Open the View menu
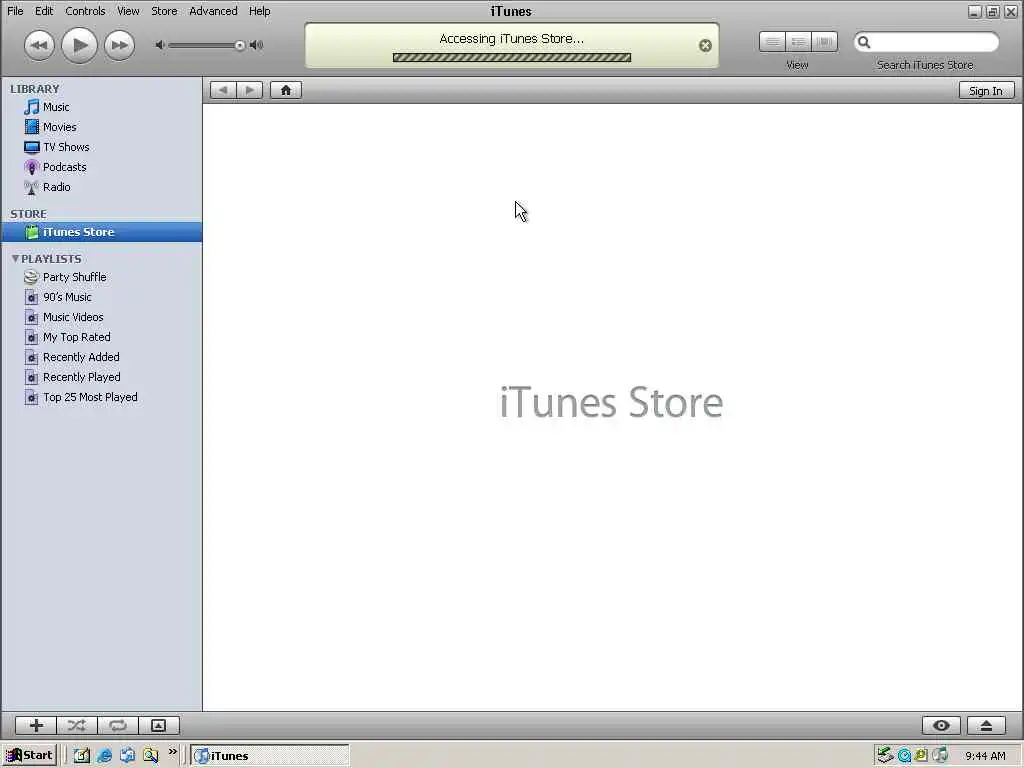This screenshot has width=1024, height=768. click(128, 11)
